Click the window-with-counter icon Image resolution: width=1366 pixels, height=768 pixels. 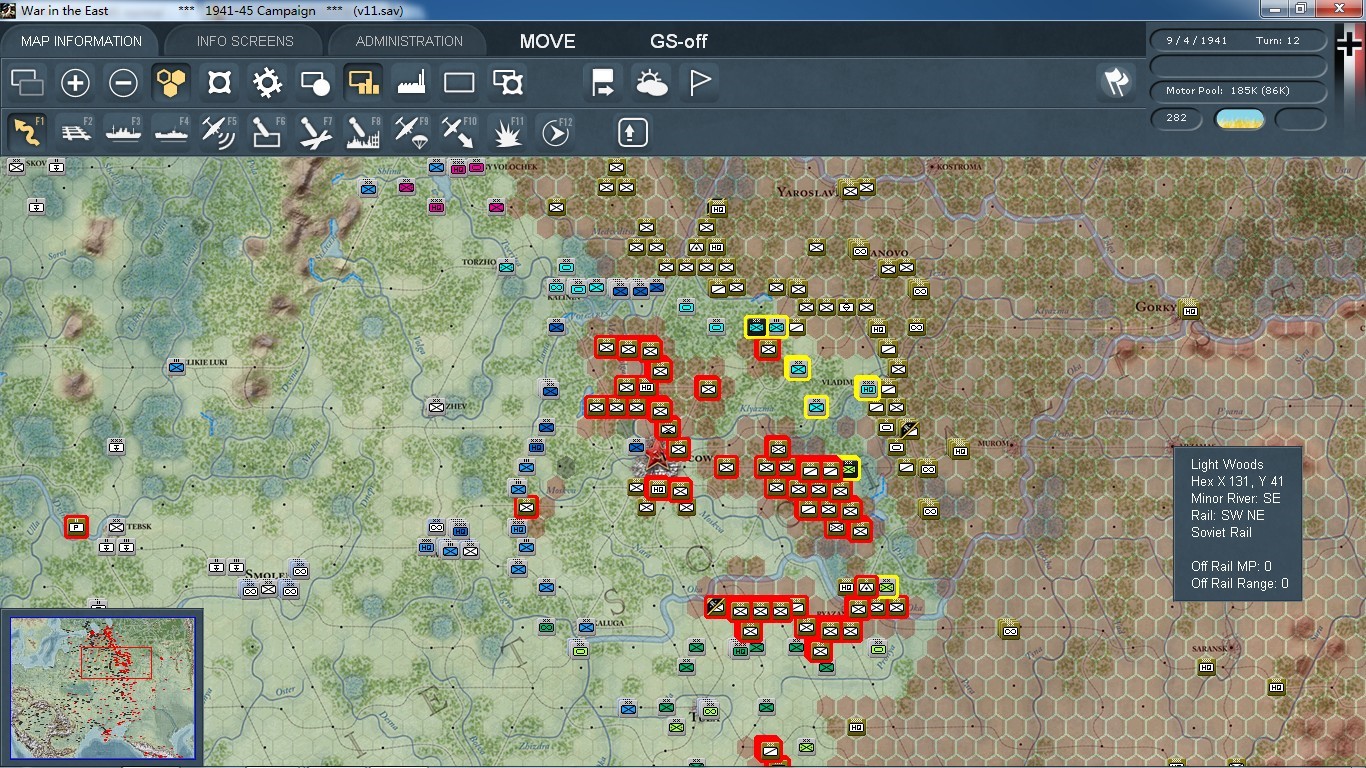pyautogui.click(x=507, y=82)
